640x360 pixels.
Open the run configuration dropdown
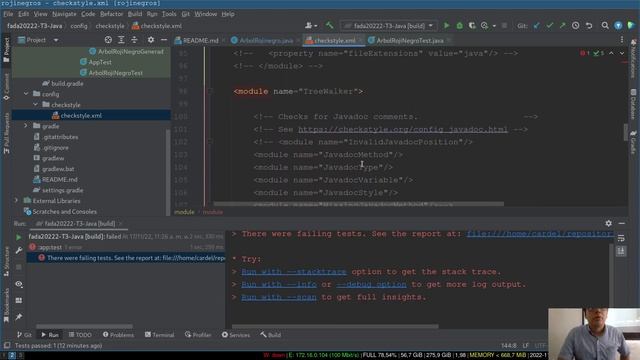(x=389, y=26)
